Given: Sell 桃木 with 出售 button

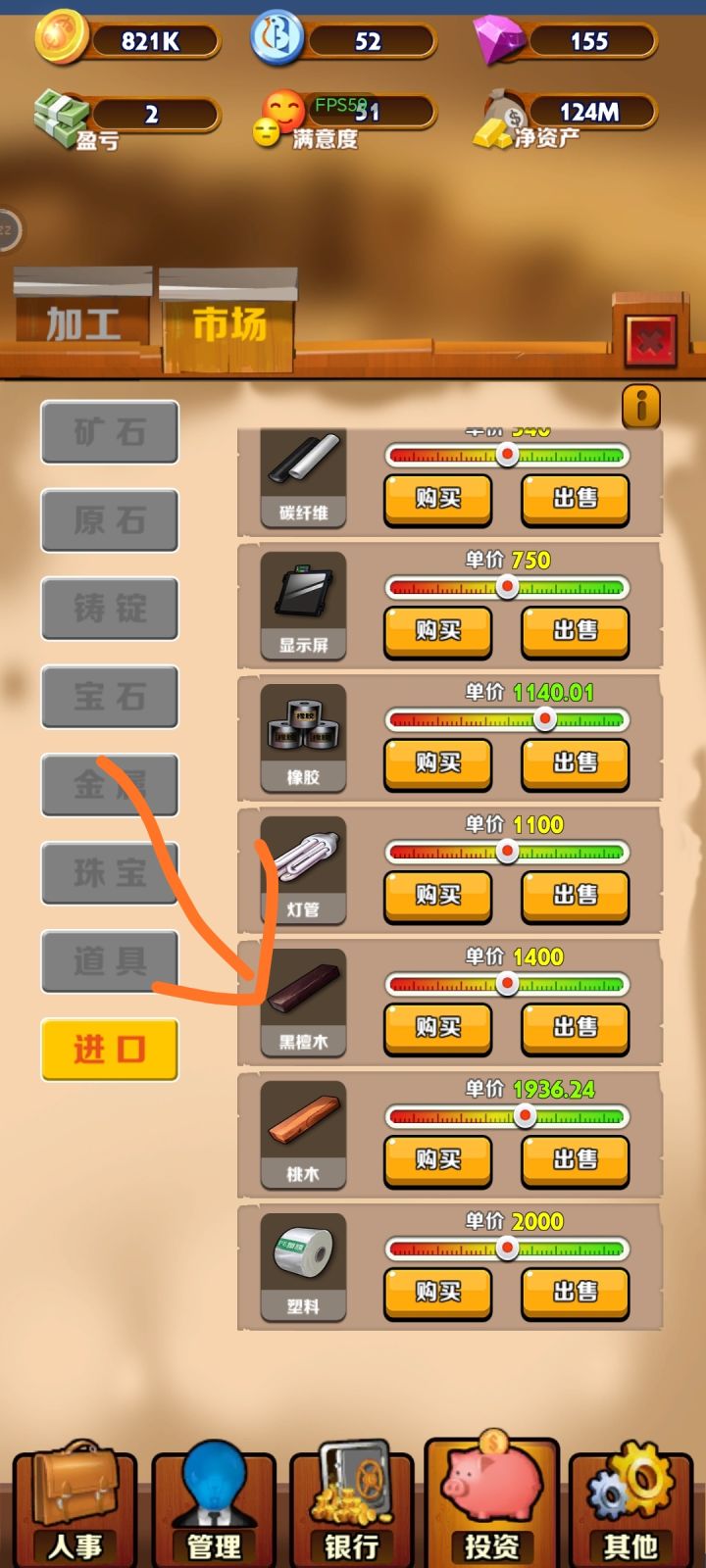Looking at the screenshot, I should [575, 1160].
